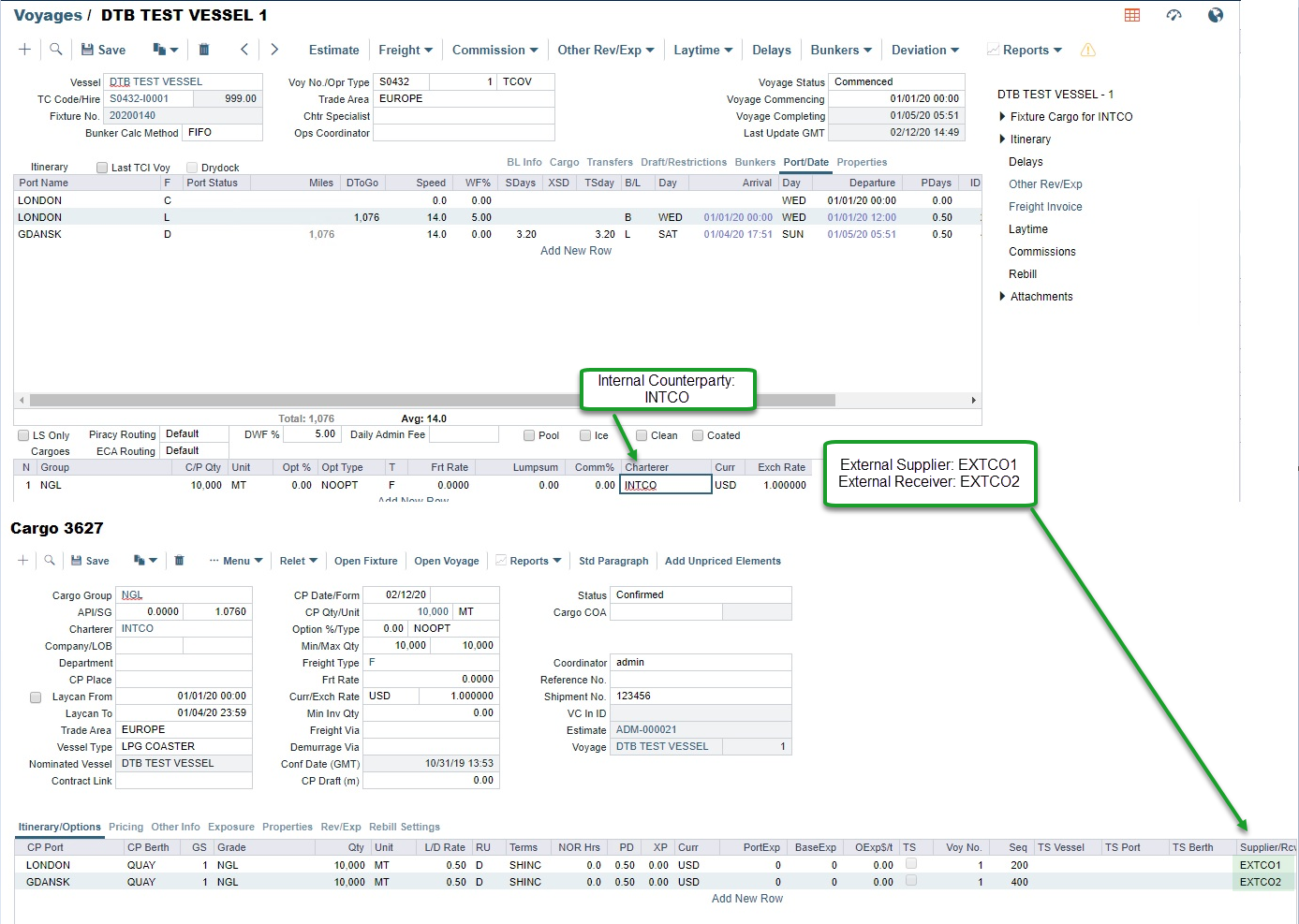This screenshot has height=924, width=1299.
Task: Click the search magnifier in voyage toolbar
Action: [56, 50]
